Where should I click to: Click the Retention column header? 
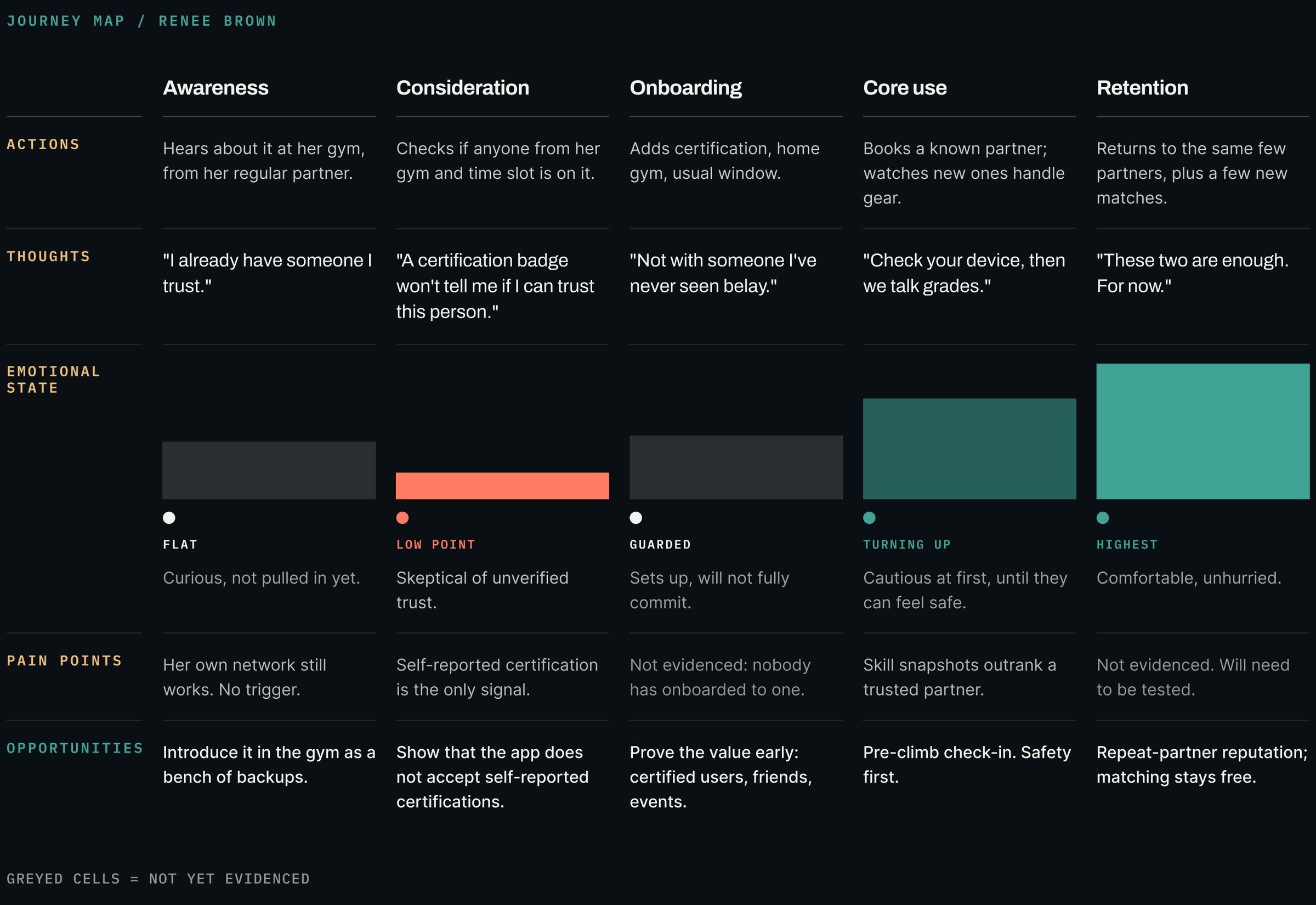pyautogui.click(x=1143, y=88)
